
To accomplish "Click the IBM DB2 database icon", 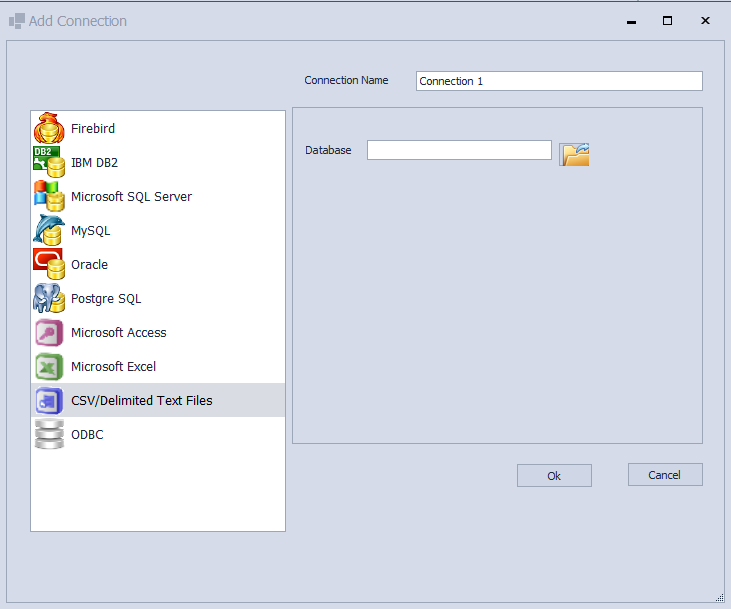I will [x=49, y=162].
